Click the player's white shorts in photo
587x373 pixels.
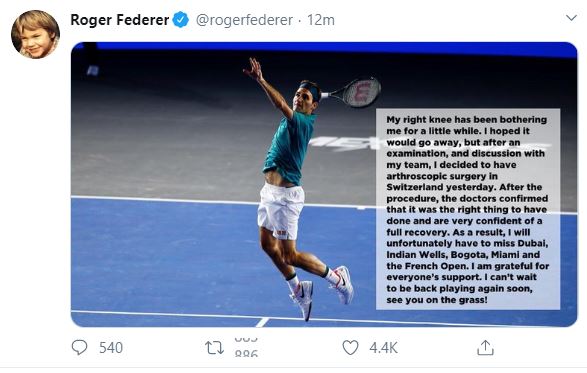pyautogui.click(x=281, y=210)
